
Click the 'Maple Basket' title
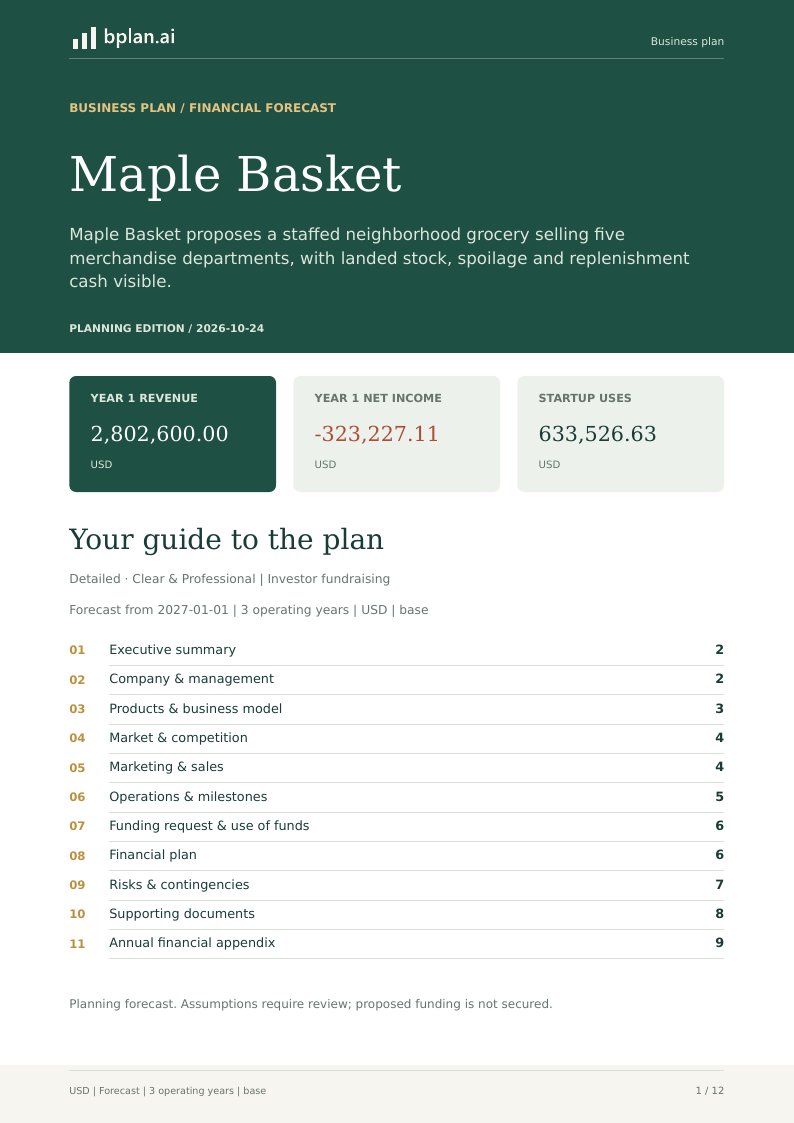pos(235,174)
